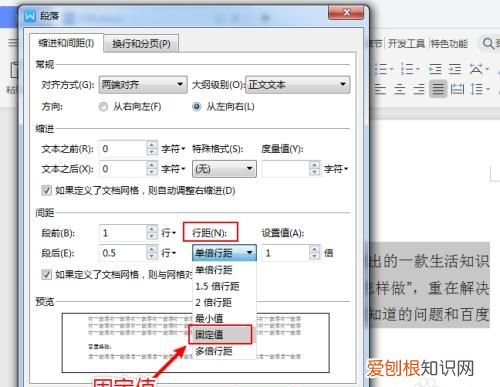This screenshot has height=387, width=500.
Task: Choose 最小值 from line spacing list
Action: pos(224,319)
